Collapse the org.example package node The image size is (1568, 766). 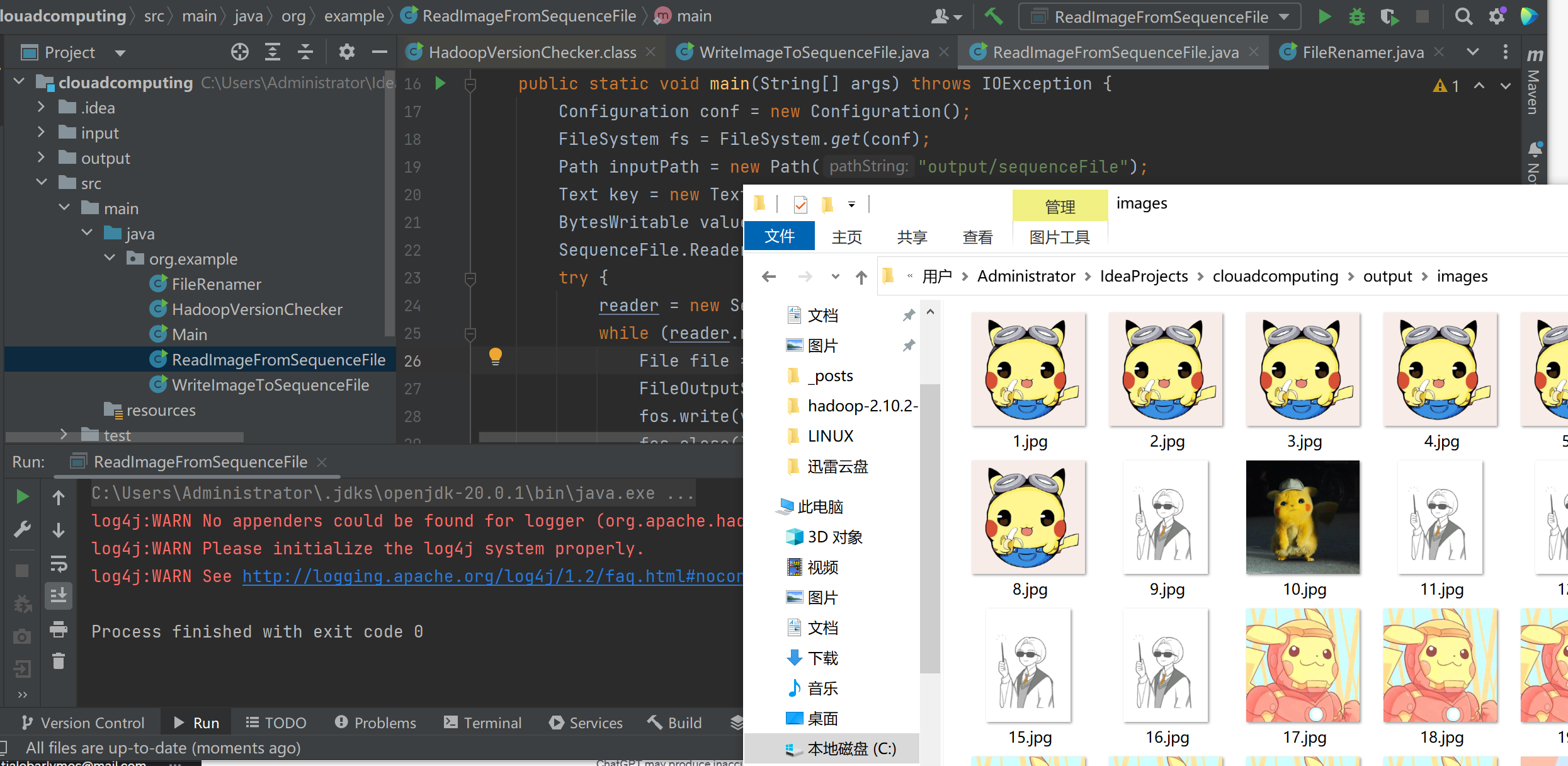coord(110,258)
